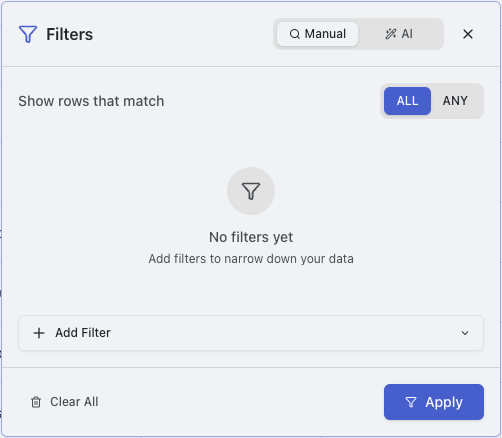Image resolution: width=502 pixels, height=438 pixels.
Task: Select the ANY match toggle
Action: point(455,101)
